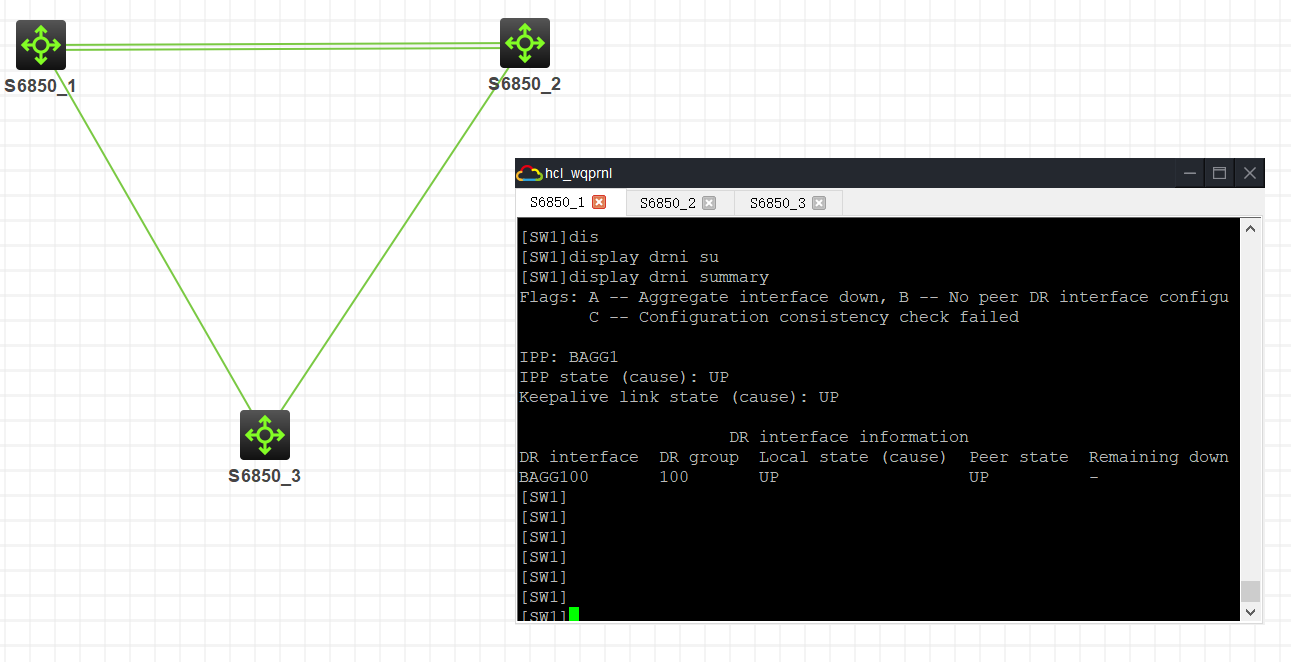
Task: Close the S6850_1 terminal tab
Action: click(x=599, y=202)
